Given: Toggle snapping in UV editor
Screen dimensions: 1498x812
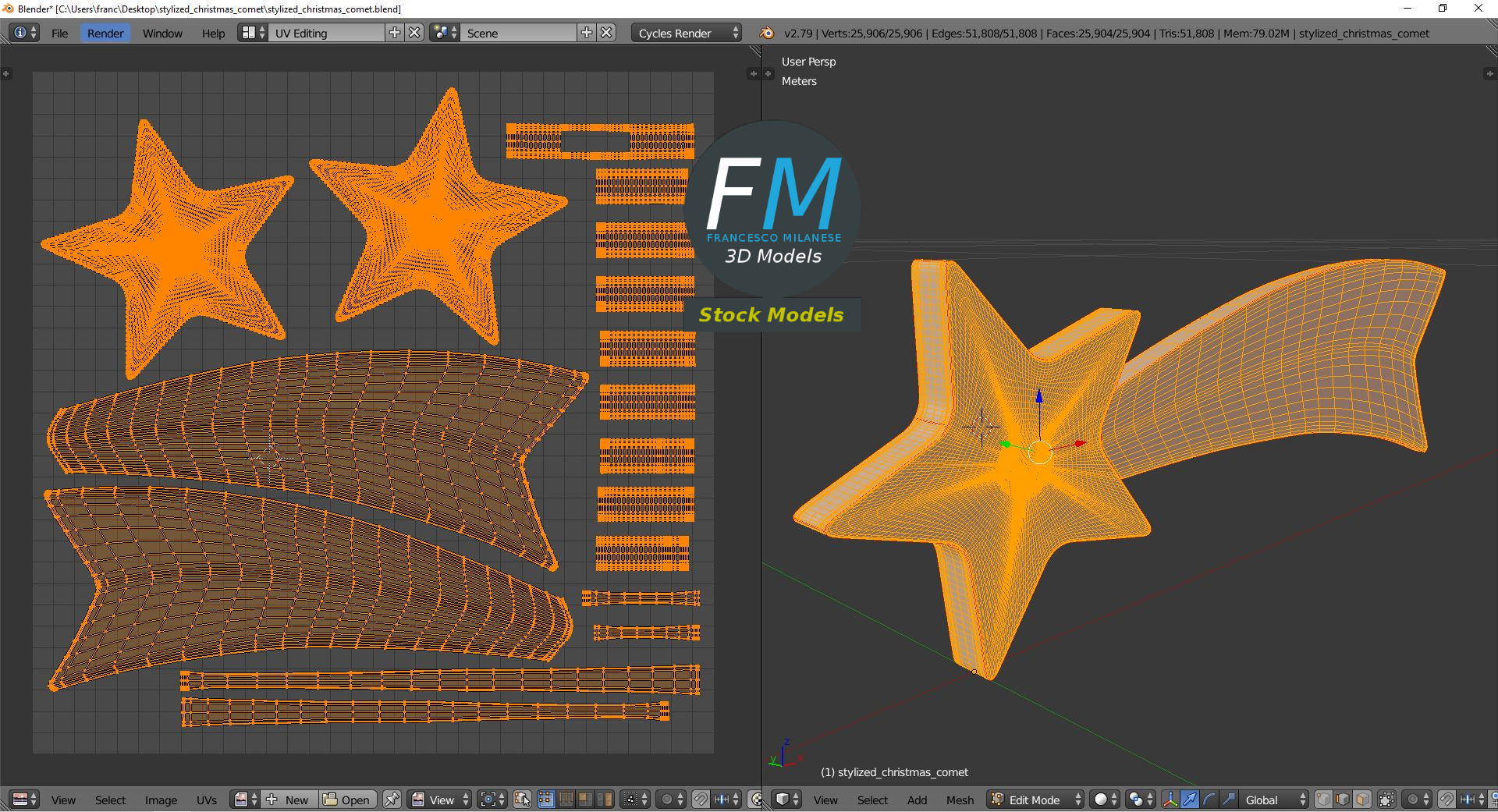Looking at the screenshot, I should coord(701,800).
